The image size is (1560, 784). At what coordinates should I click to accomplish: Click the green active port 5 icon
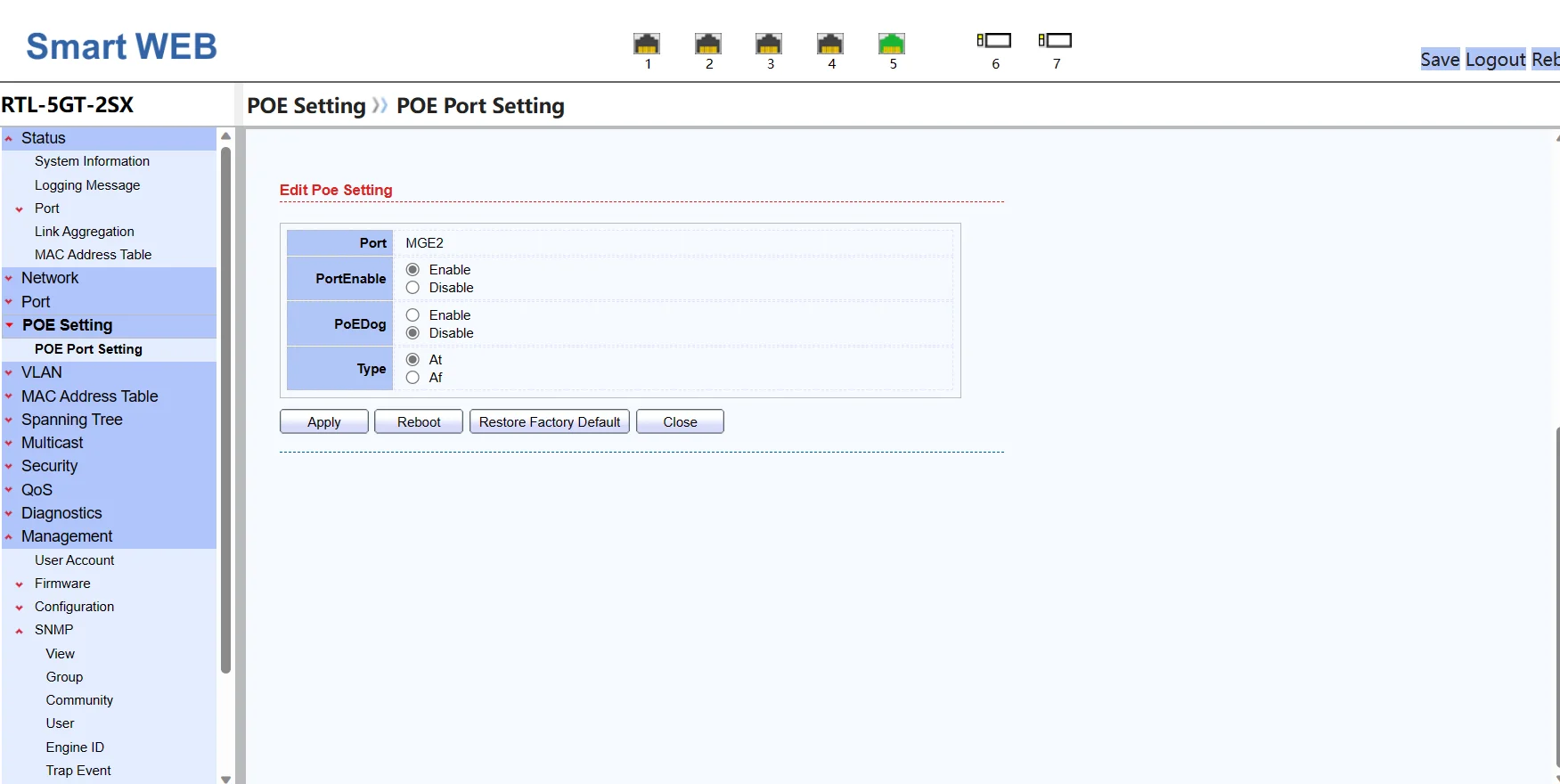(x=891, y=44)
